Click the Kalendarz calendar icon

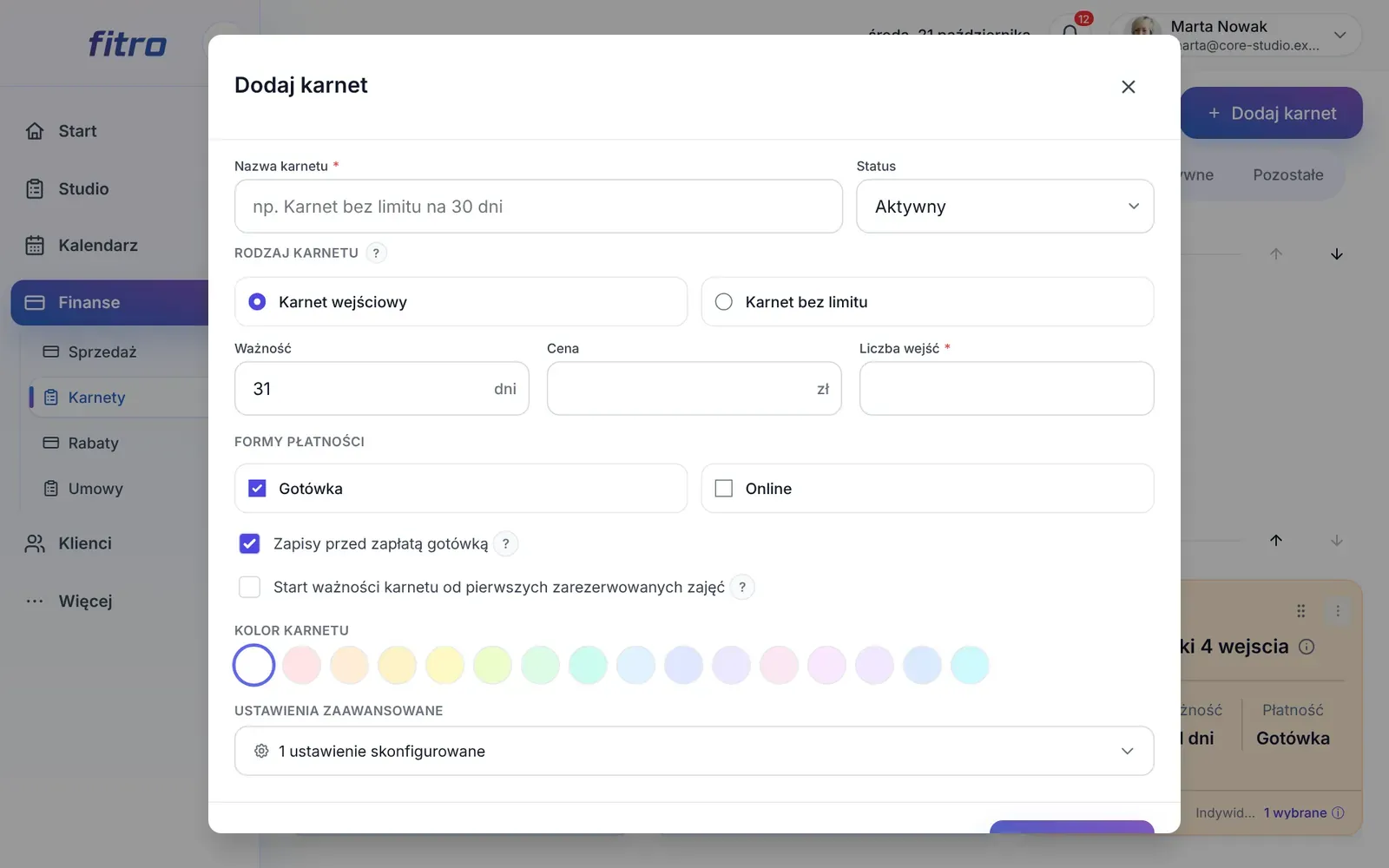(35, 246)
